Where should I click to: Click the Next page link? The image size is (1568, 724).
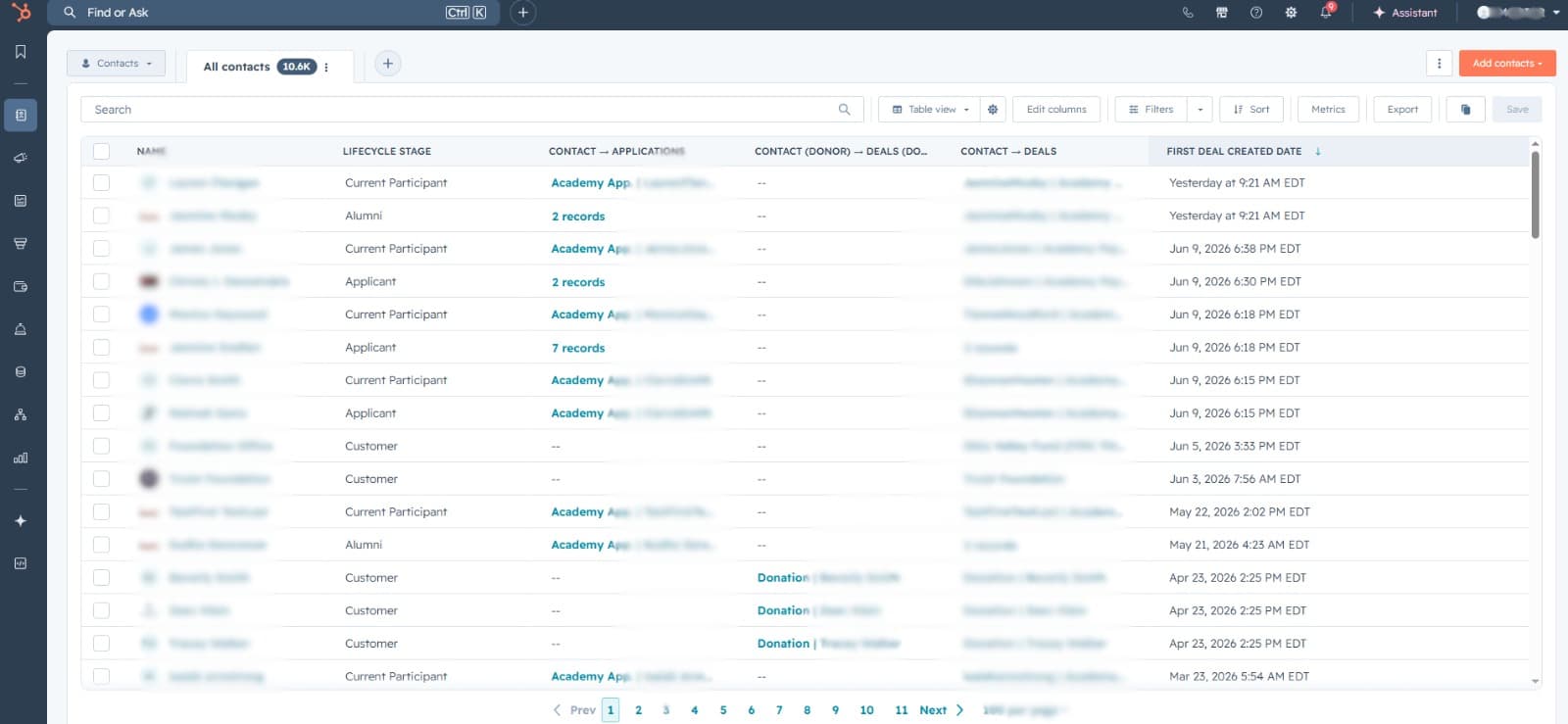coord(941,710)
